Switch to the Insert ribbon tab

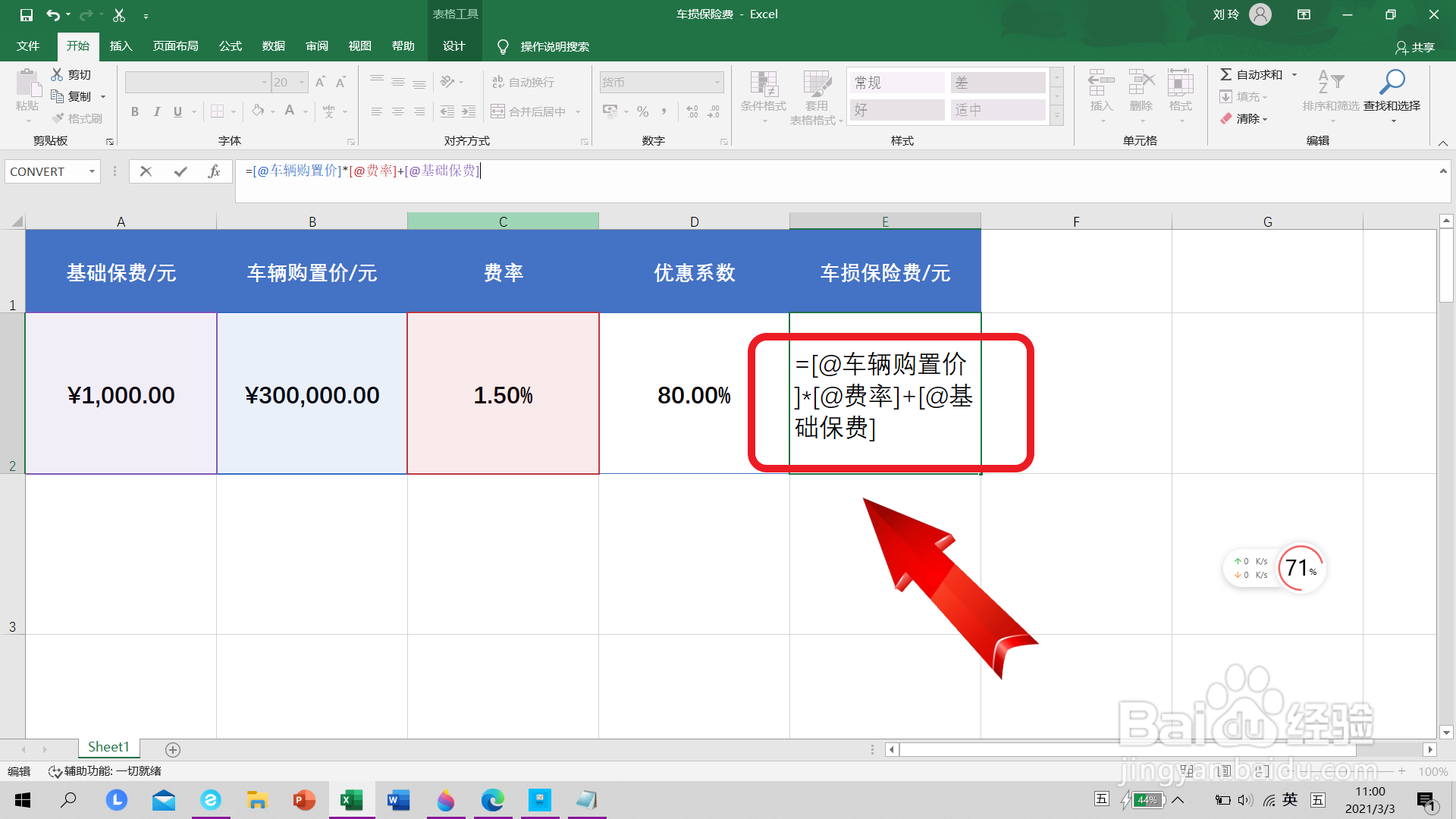point(121,46)
